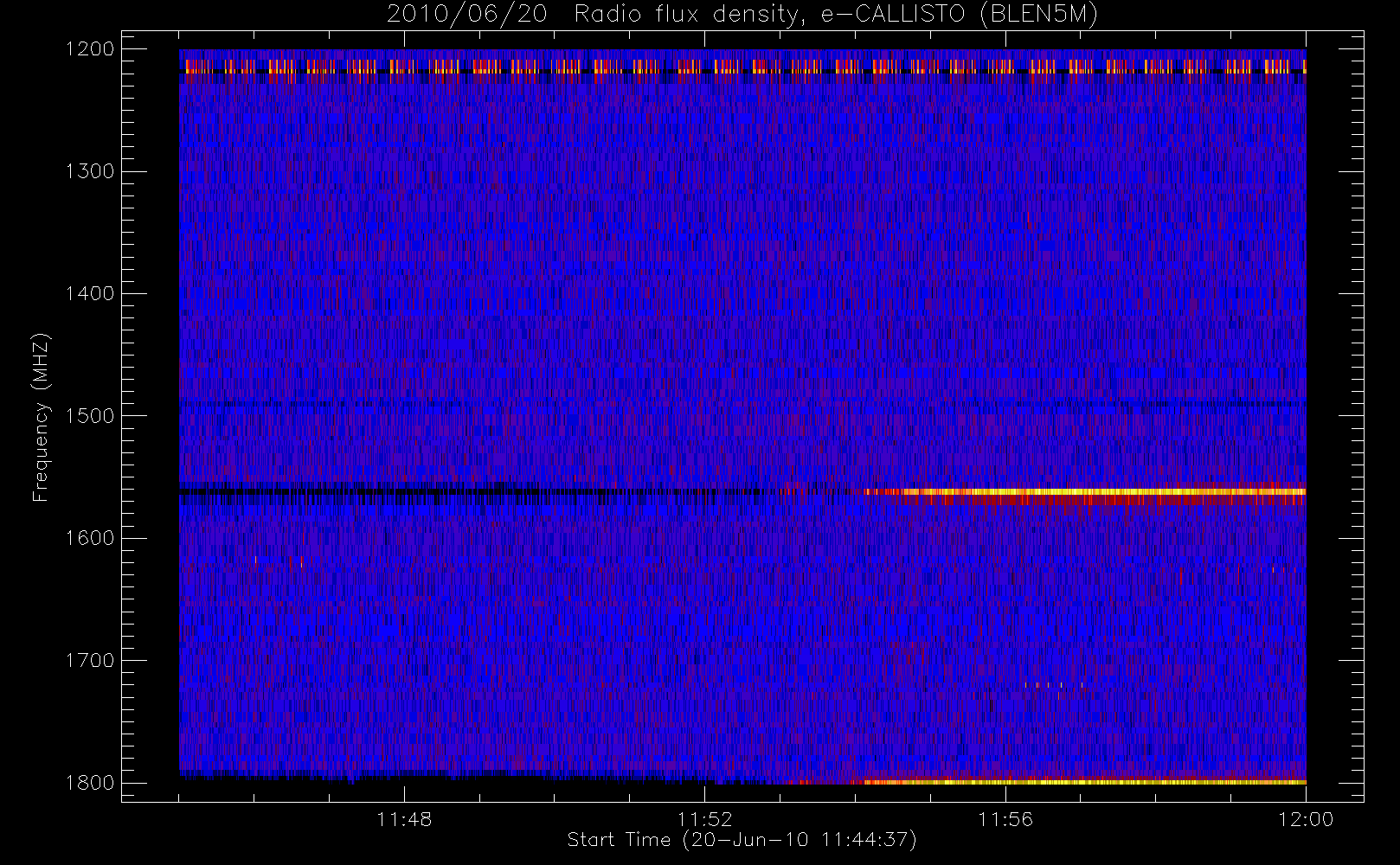Select the 1200 frequency tick label
Screen dimensions: 1400x865
[x=90, y=49]
